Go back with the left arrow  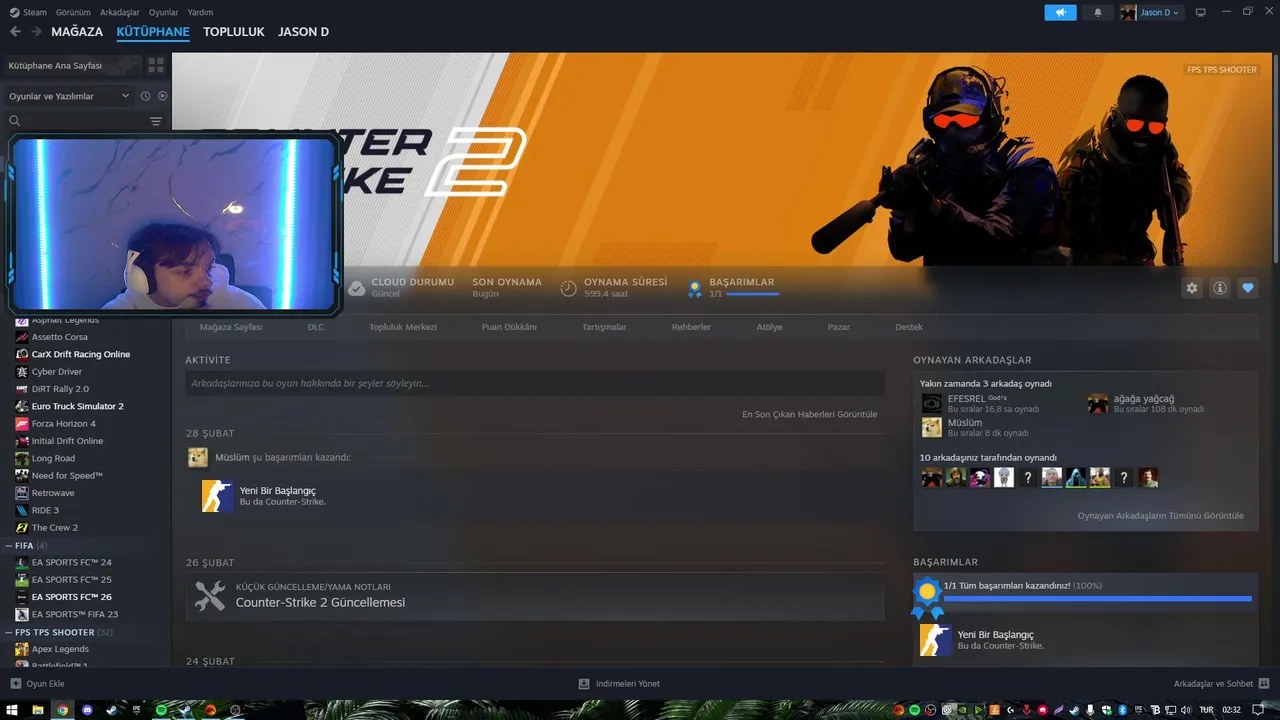click(15, 32)
